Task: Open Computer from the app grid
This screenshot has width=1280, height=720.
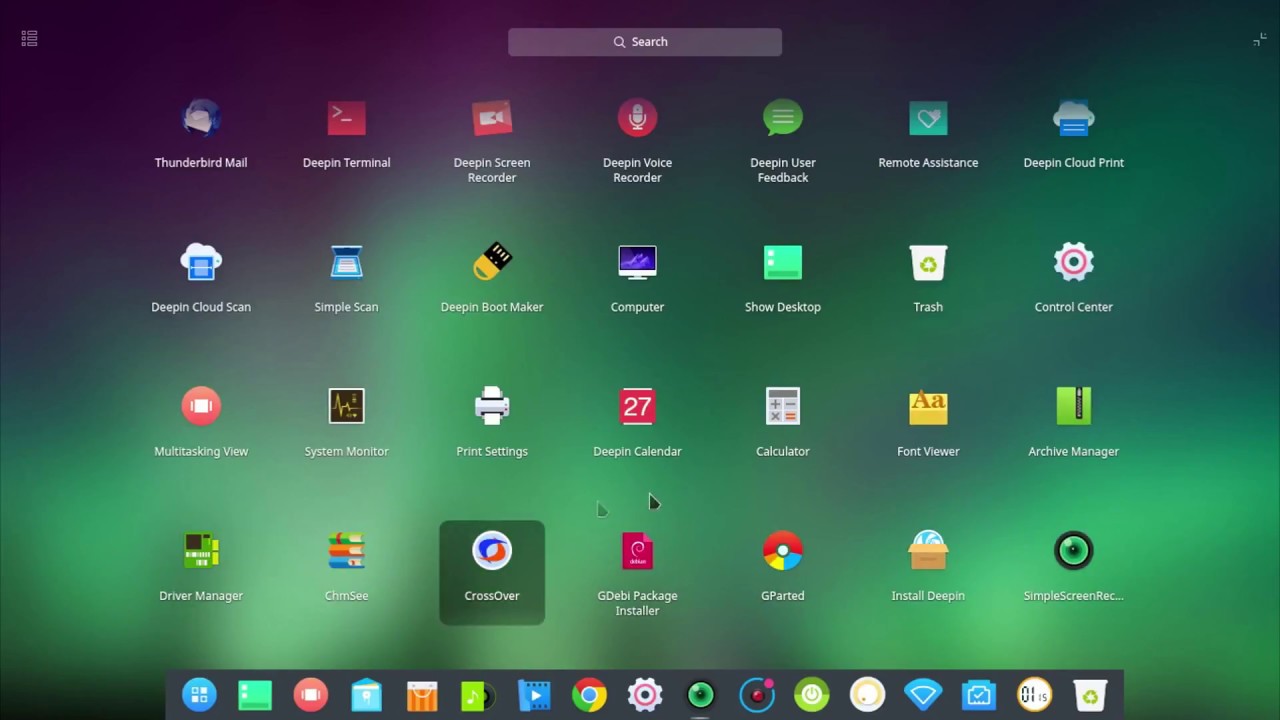Action: click(x=637, y=262)
